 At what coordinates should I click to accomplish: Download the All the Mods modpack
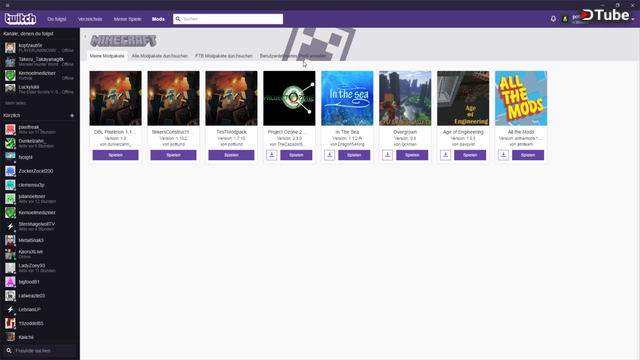point(504,155)
